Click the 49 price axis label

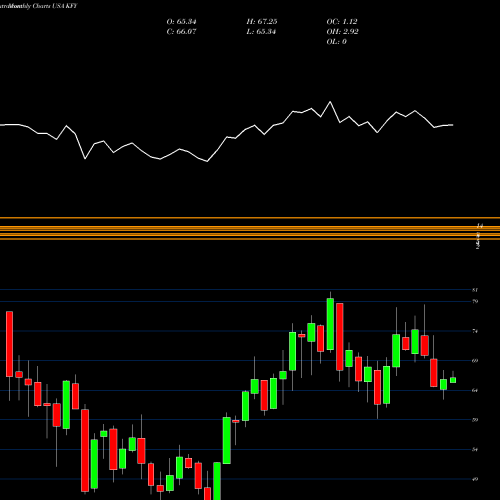(x=475, y=479)
